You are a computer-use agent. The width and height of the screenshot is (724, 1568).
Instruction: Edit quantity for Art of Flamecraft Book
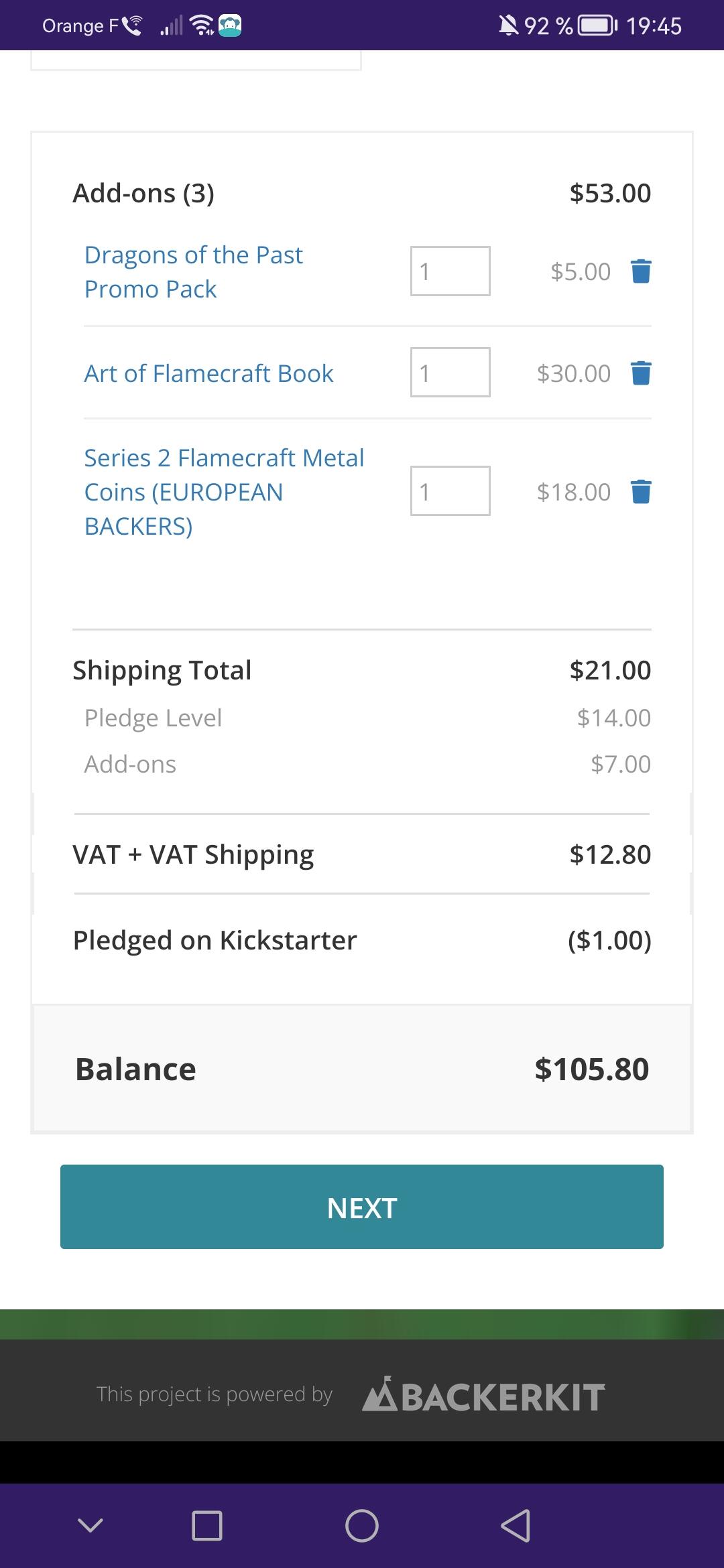[x=450, y=373]
